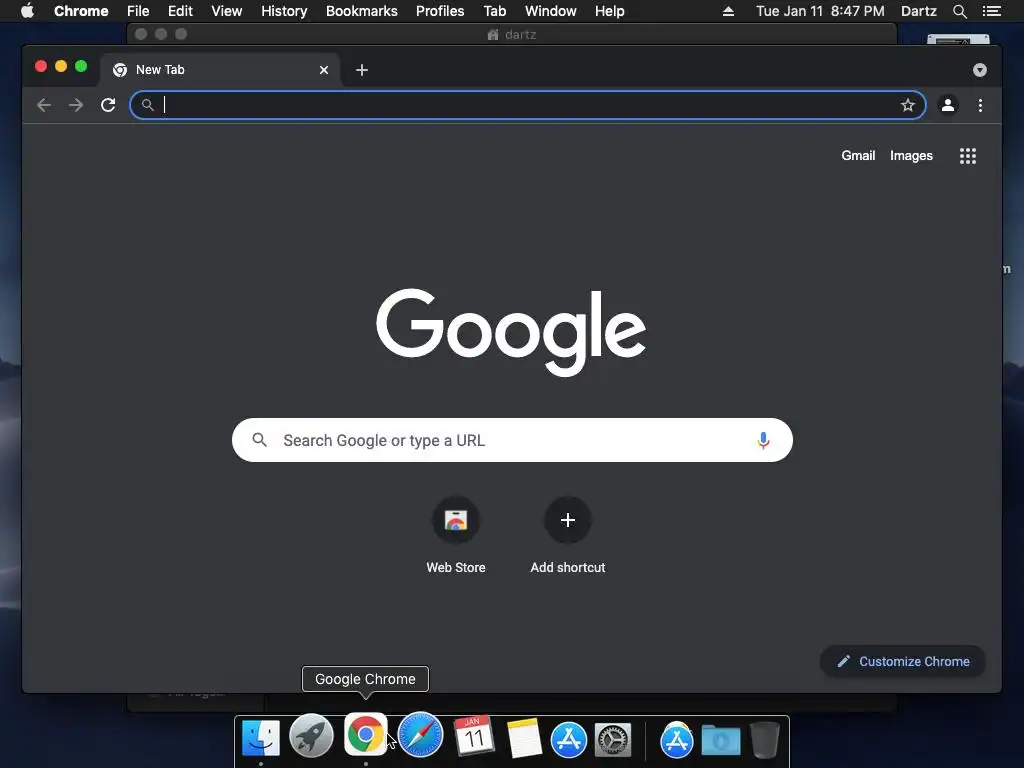Open the History menu
Image resolution: width=1024 pixels, height=768 pixels.
coord(284,11)
